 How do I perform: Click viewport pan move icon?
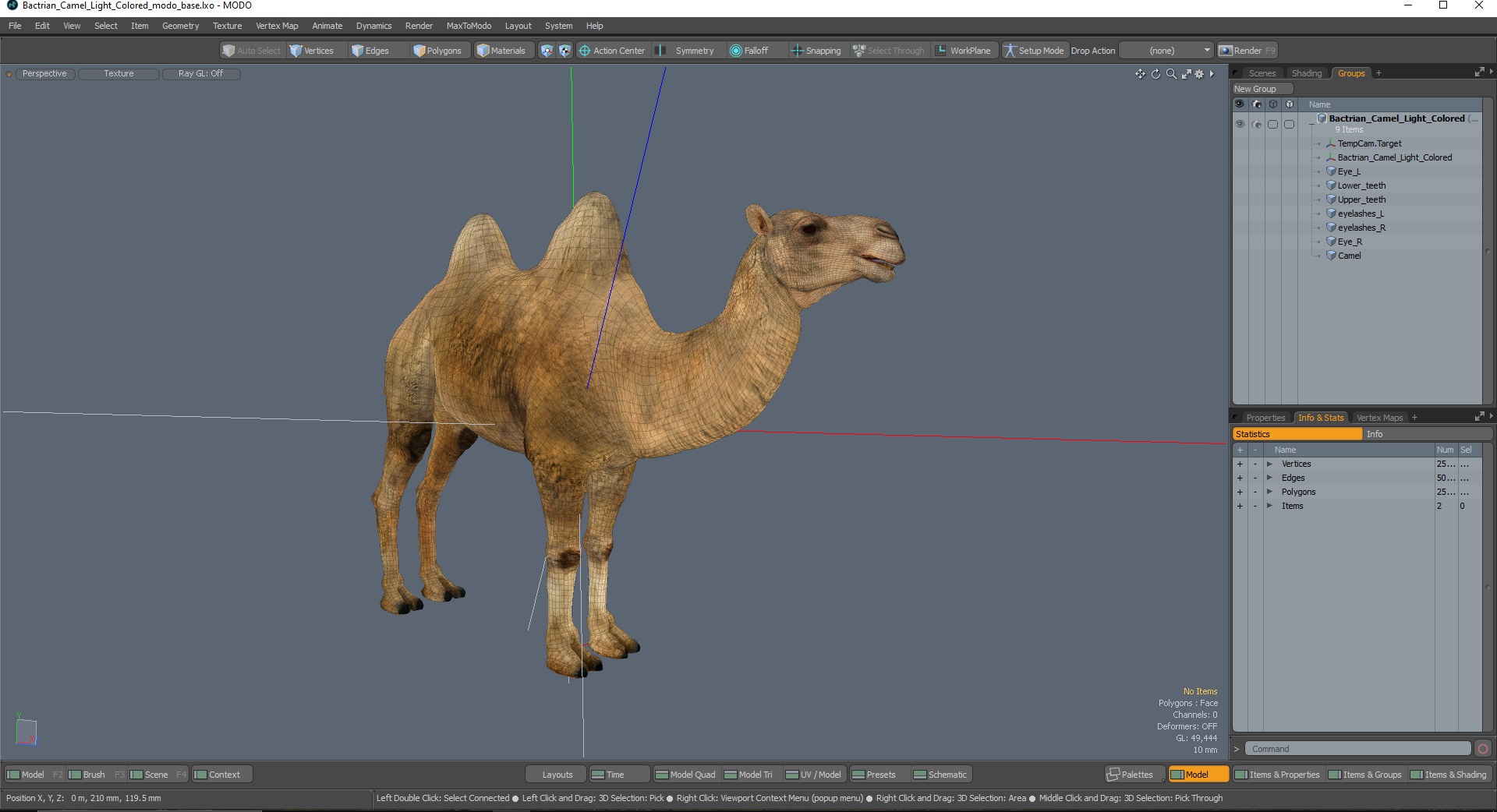coord(1140,73)
